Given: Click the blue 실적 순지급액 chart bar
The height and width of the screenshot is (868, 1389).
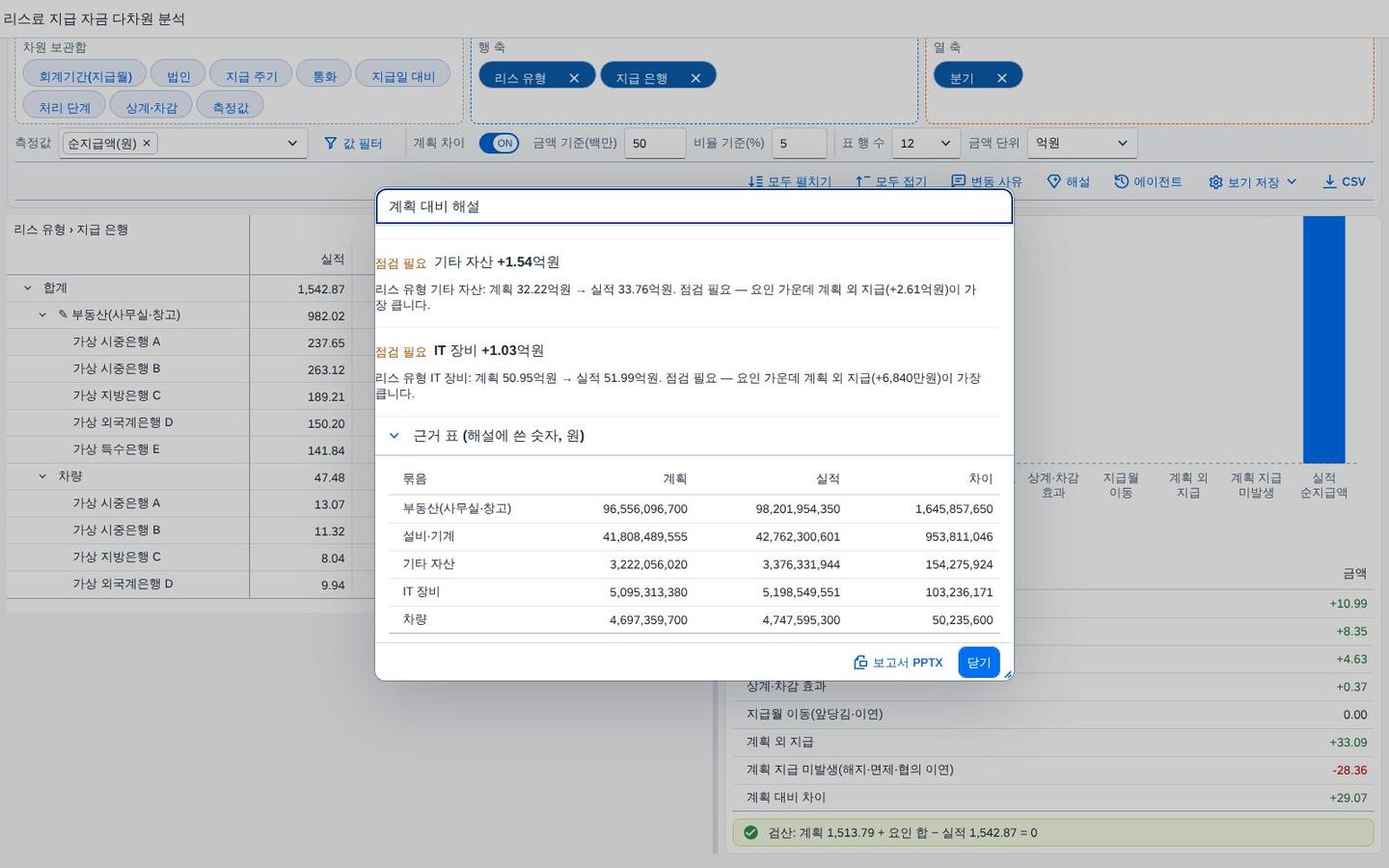Looking at the screenshot, I should [x=1323, y=339].
